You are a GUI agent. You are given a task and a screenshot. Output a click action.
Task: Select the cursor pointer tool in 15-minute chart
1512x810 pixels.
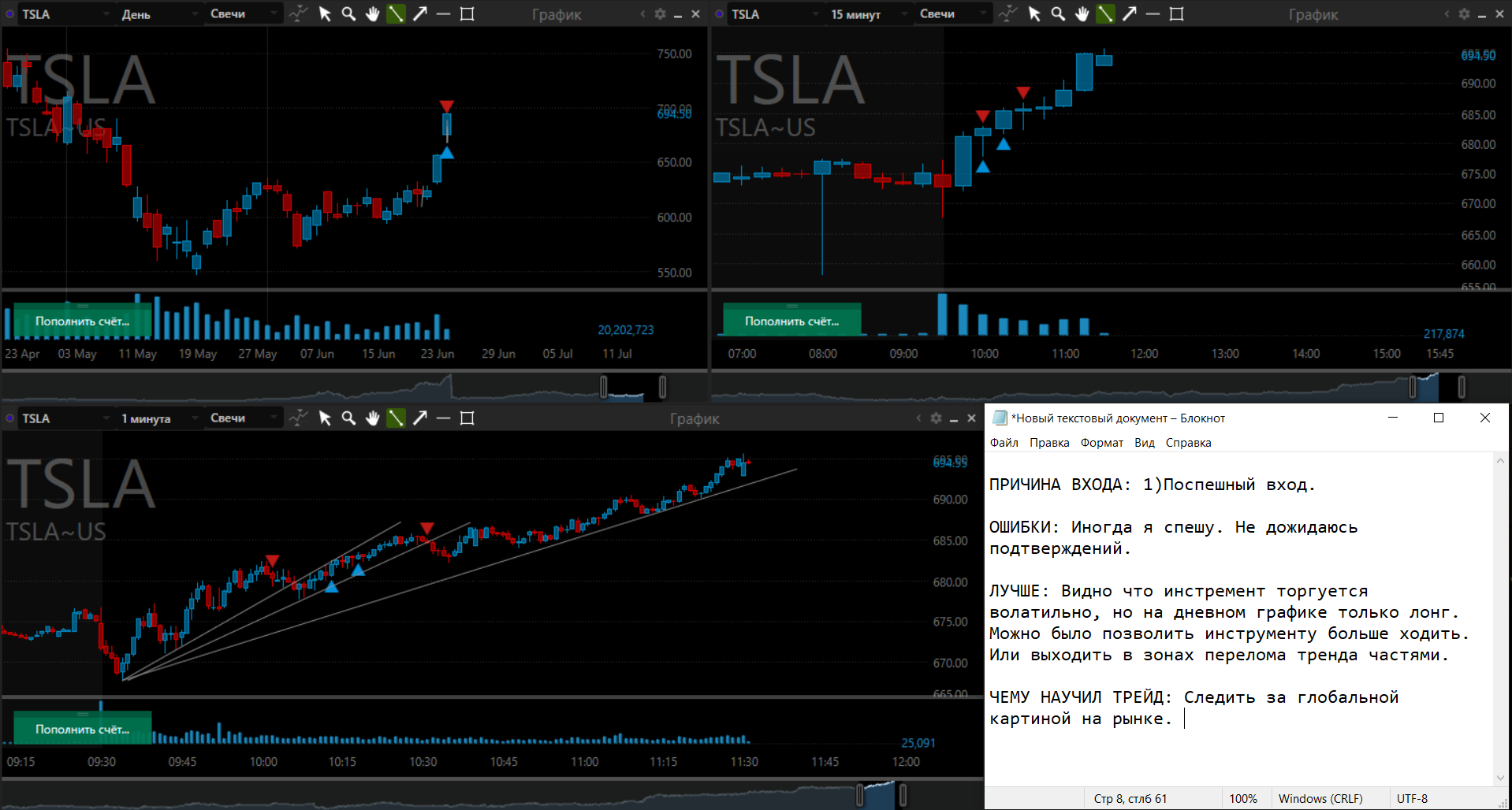pyautogui.click(x=1034, y=13)
